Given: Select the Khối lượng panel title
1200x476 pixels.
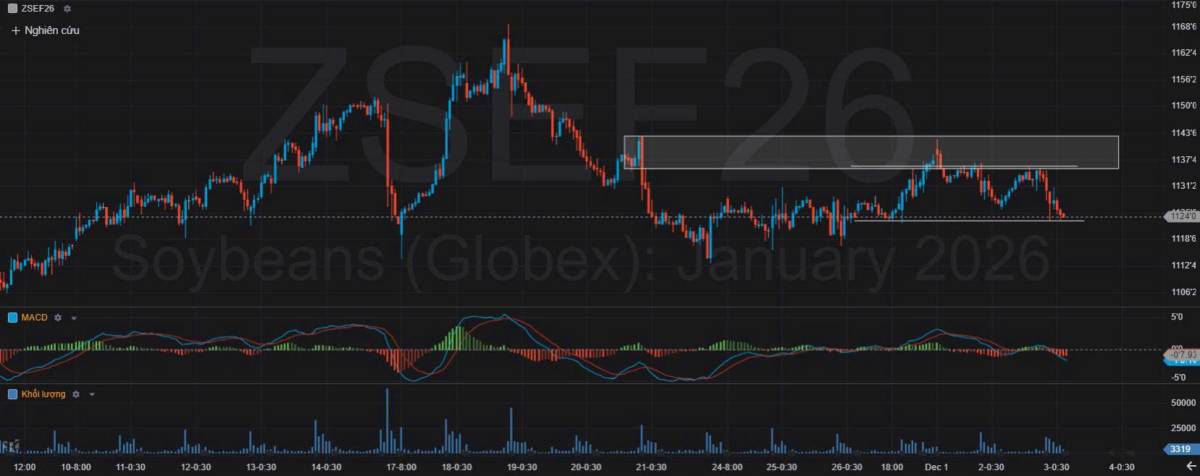Looking at the screenshot, I should coord(44,394).
